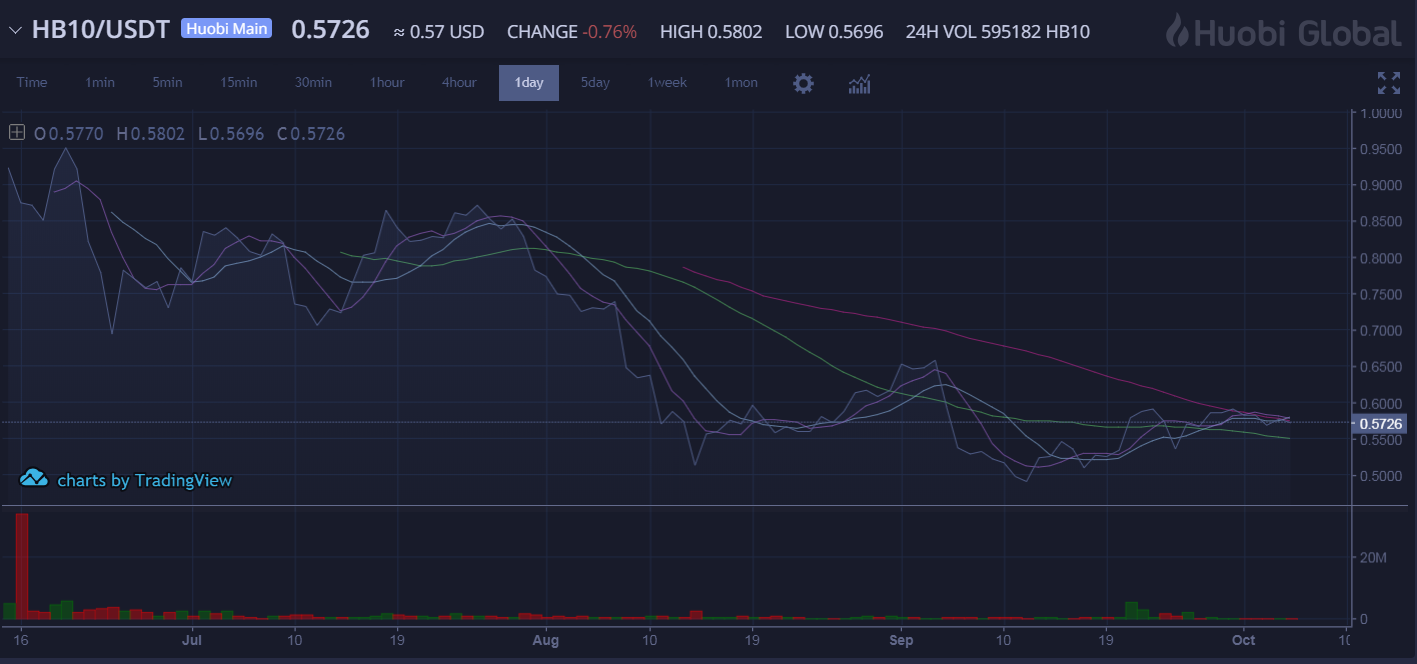Click the TradingView cloud logo icon
The width and height of the screenshot is (1417, 664).
34,478
